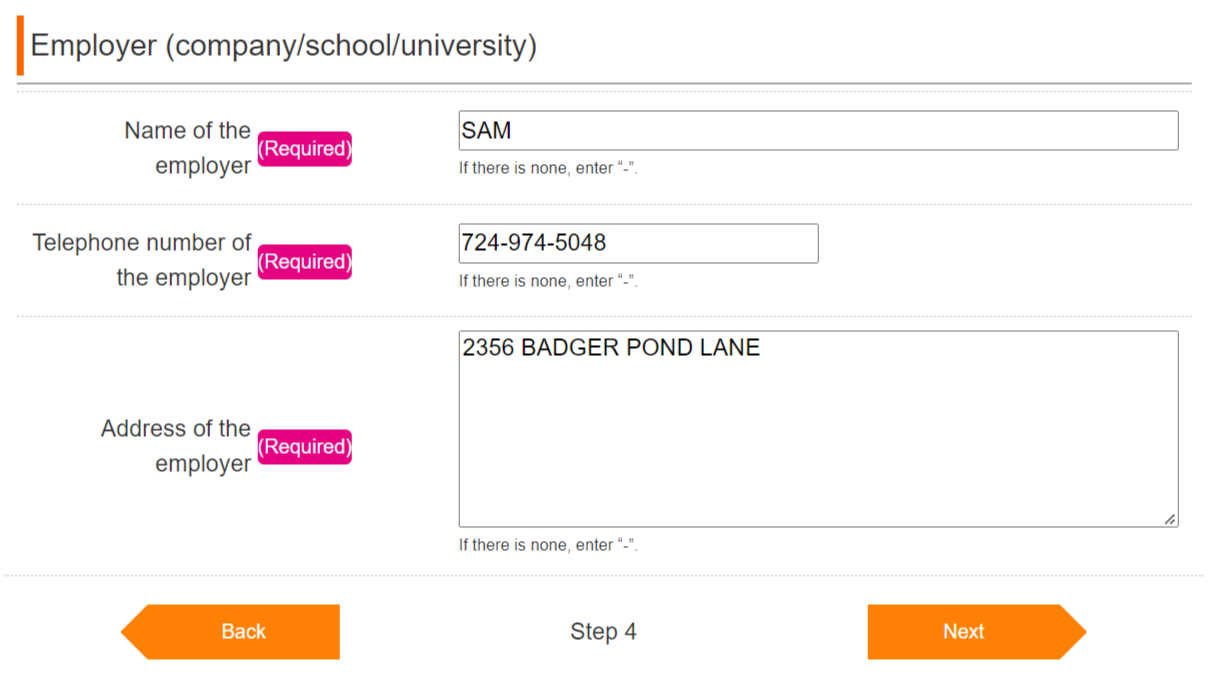Click the Employer (company/school/university) heading

(x=284, y=46)
